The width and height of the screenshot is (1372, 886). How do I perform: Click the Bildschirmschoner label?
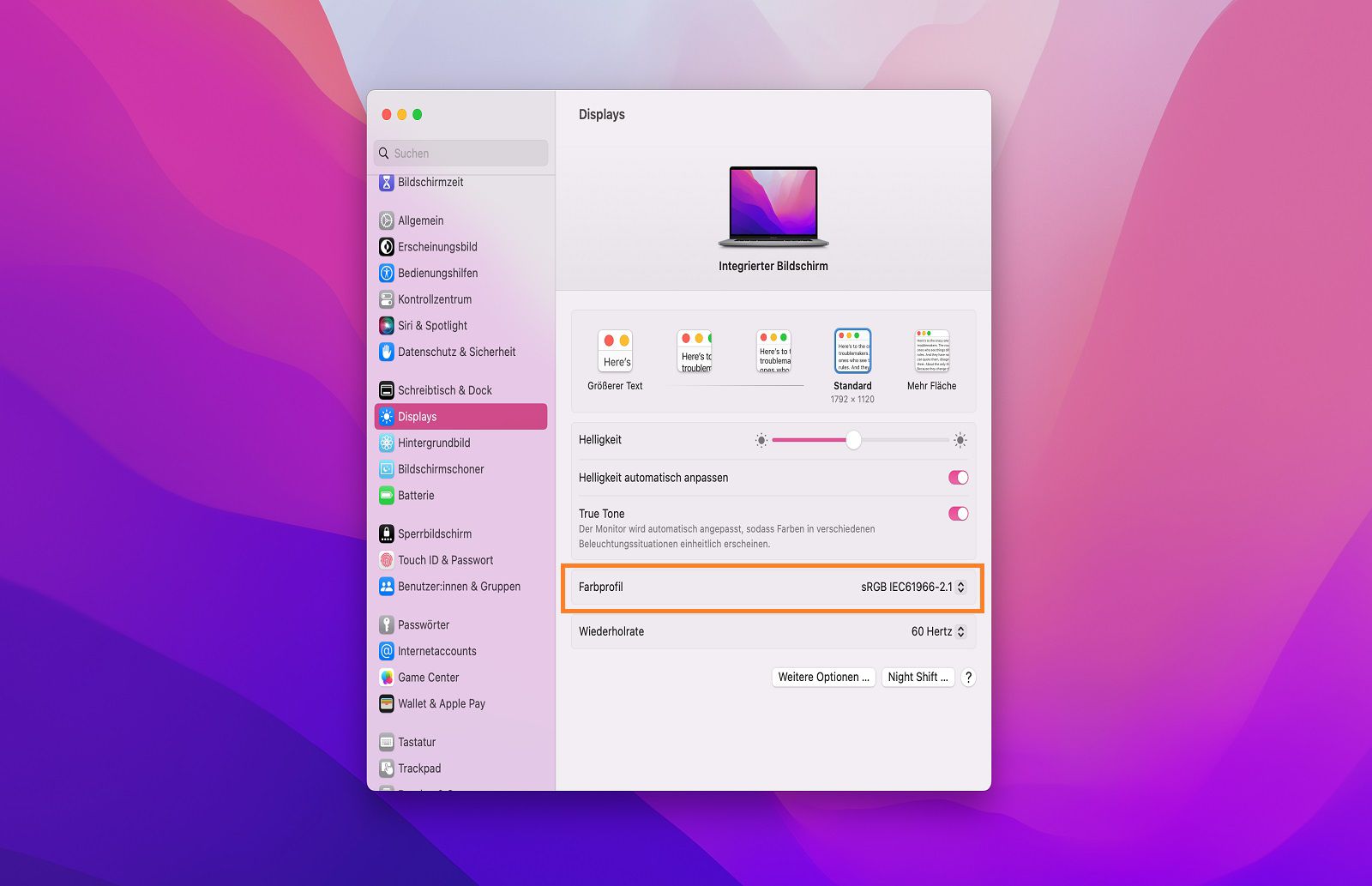coord(441,469)
